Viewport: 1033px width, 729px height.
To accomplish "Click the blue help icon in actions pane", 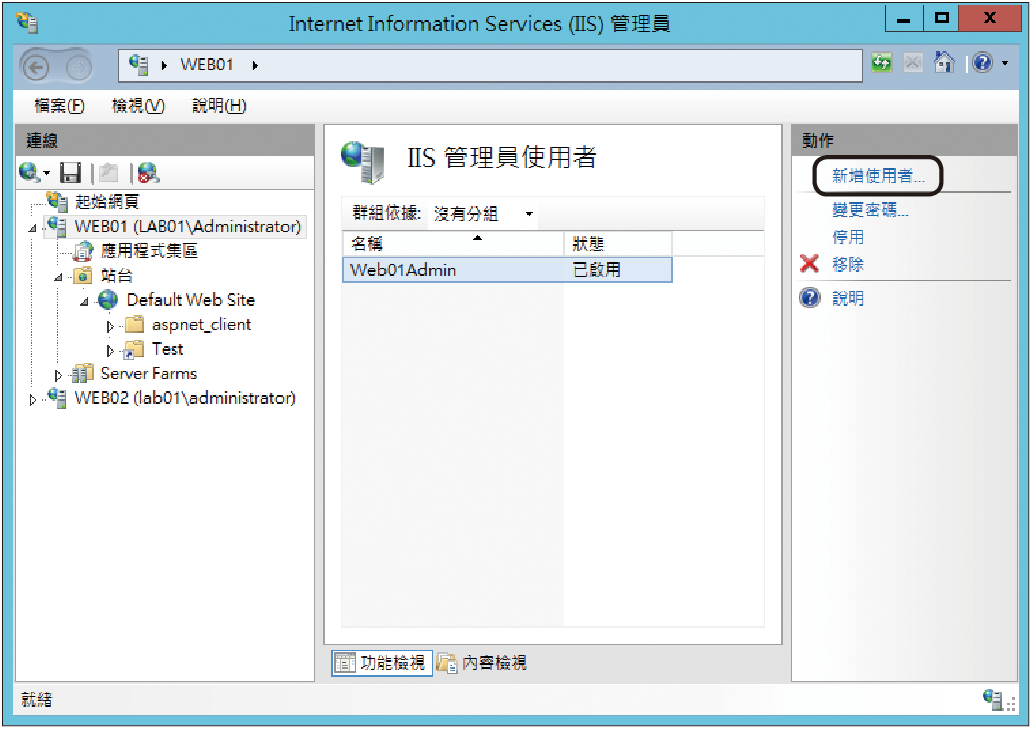I will [x=810, y=298].
